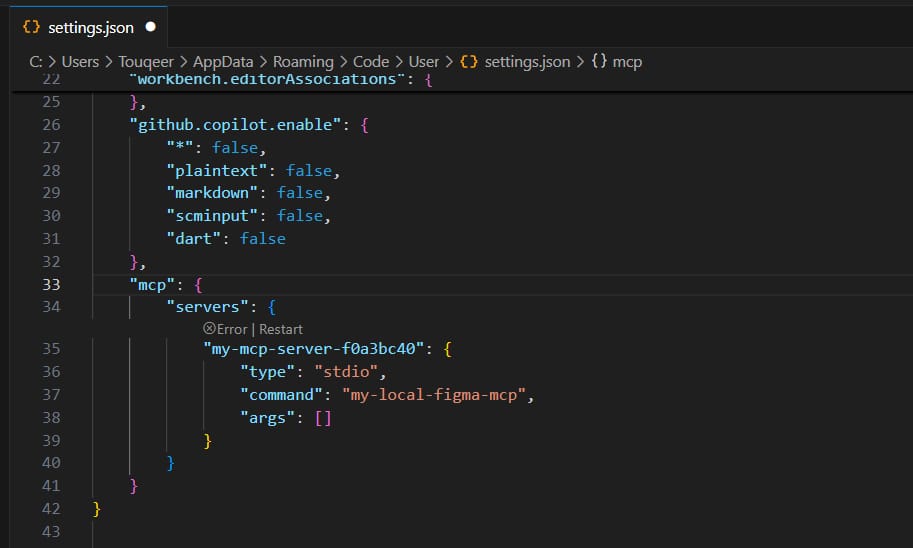Click the braces icon before mcp breadcrumb
Image resolution: width=913 pixels, height=548 pixels.
coord(599,62)
